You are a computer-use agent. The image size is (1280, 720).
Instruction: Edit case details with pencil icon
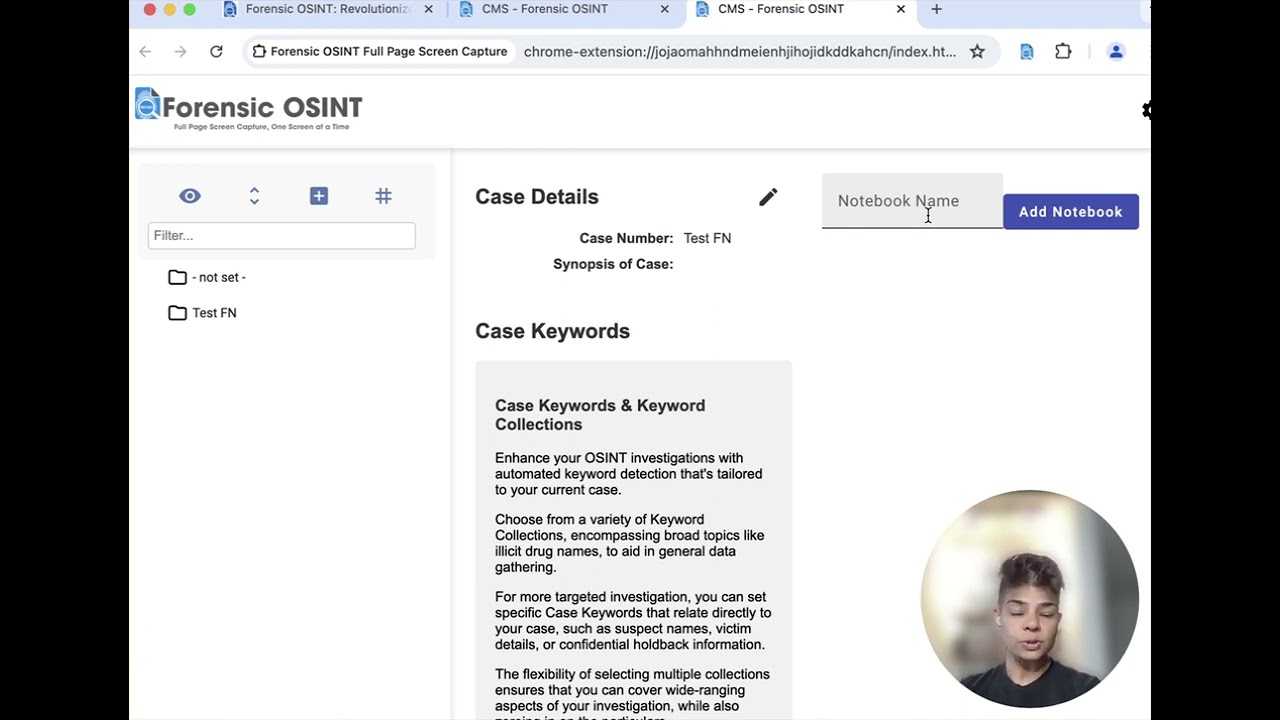click(x=768, y=197)
